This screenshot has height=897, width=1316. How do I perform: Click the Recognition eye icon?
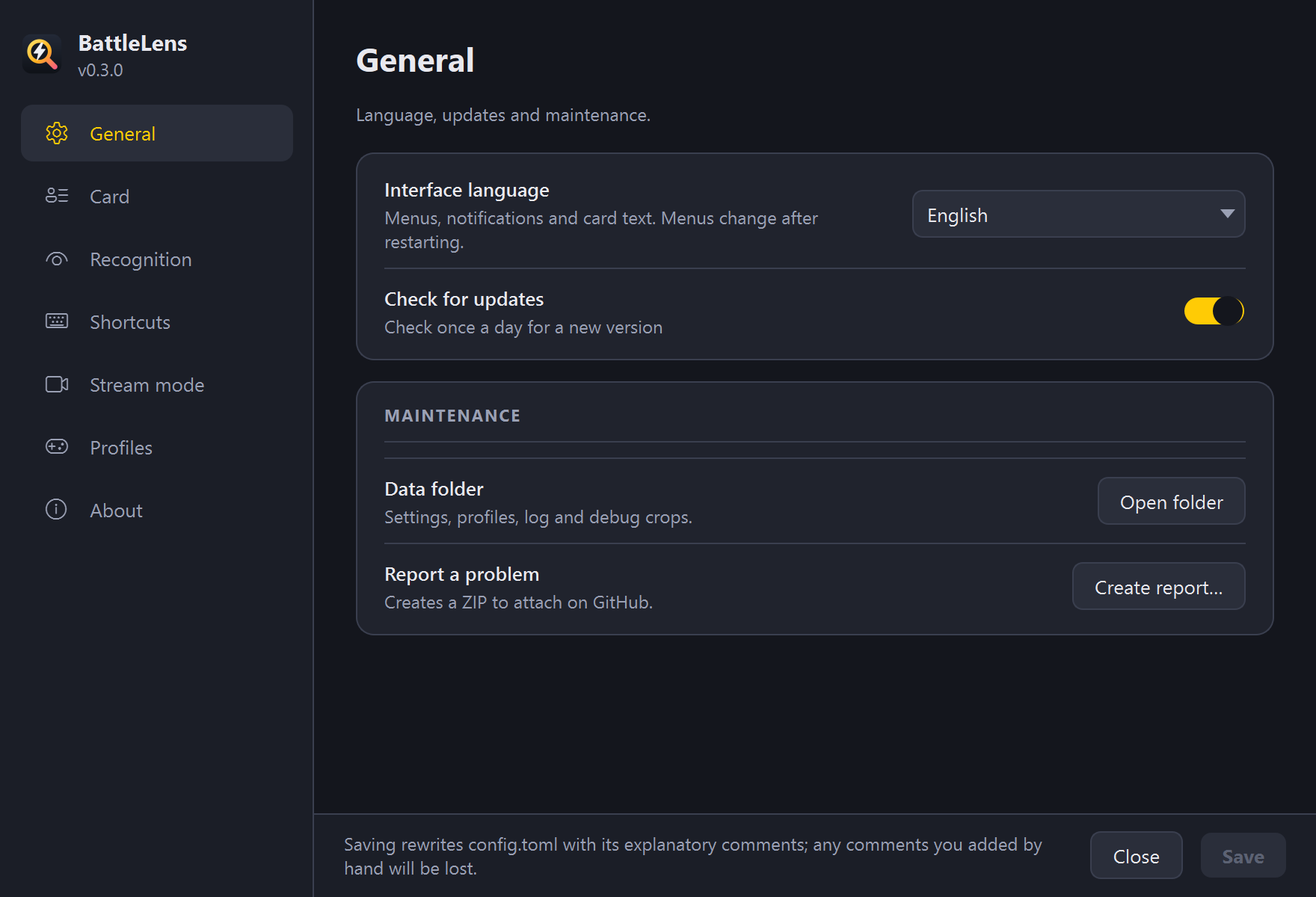tap(57, 259)
